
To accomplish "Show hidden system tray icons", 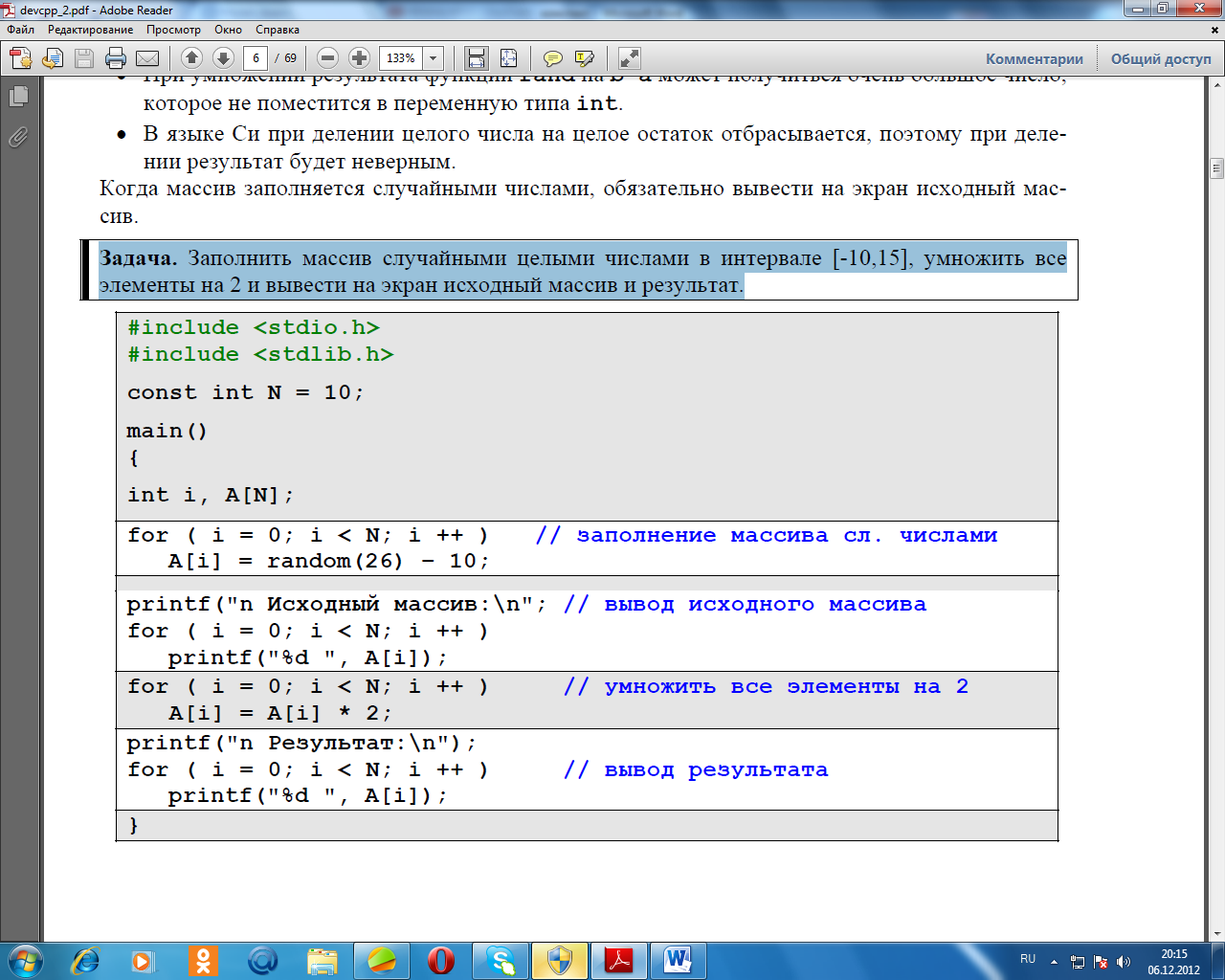I will pos(1054,962).
